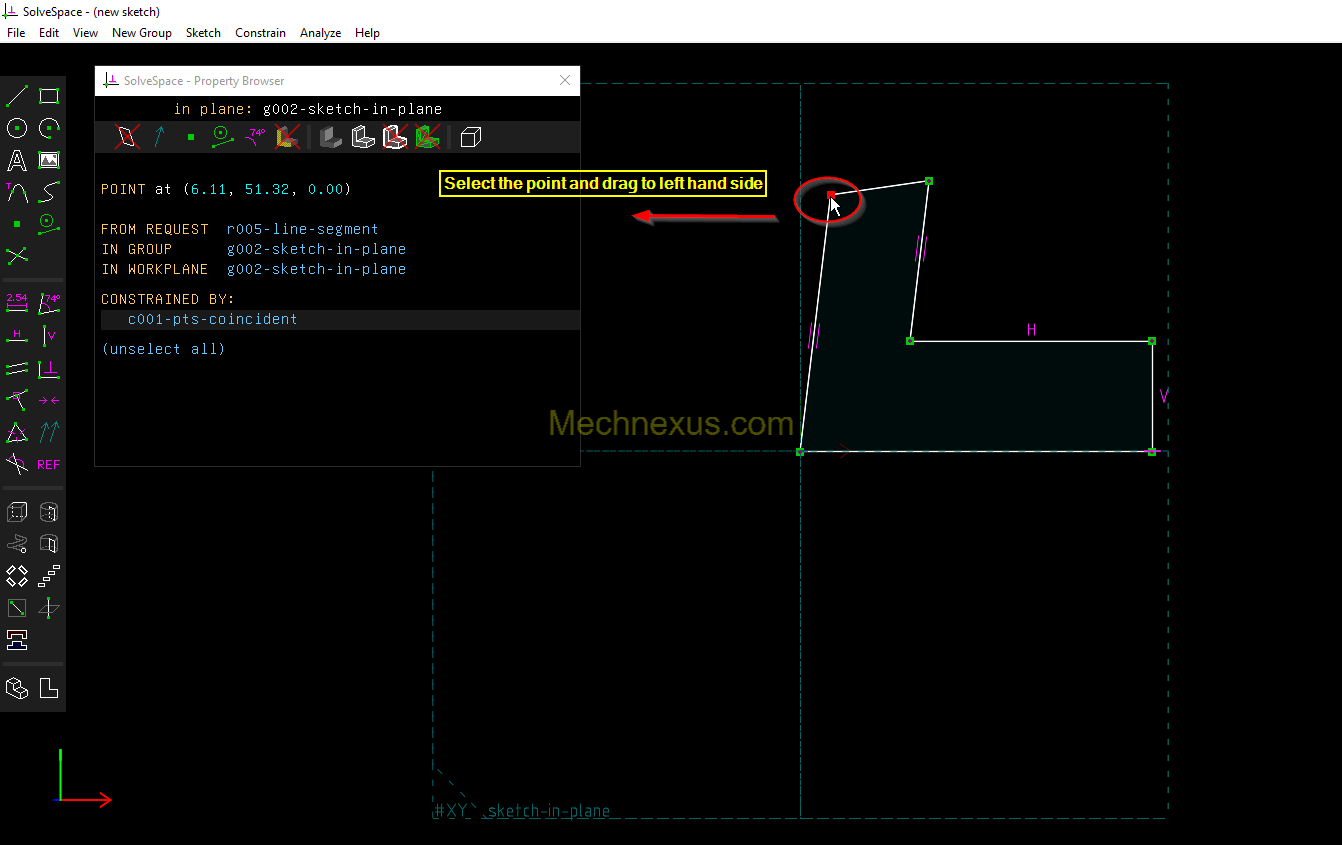Apply the horizontal constraint tool
Screen dimensions: 1342x845
tap(17, 336)
